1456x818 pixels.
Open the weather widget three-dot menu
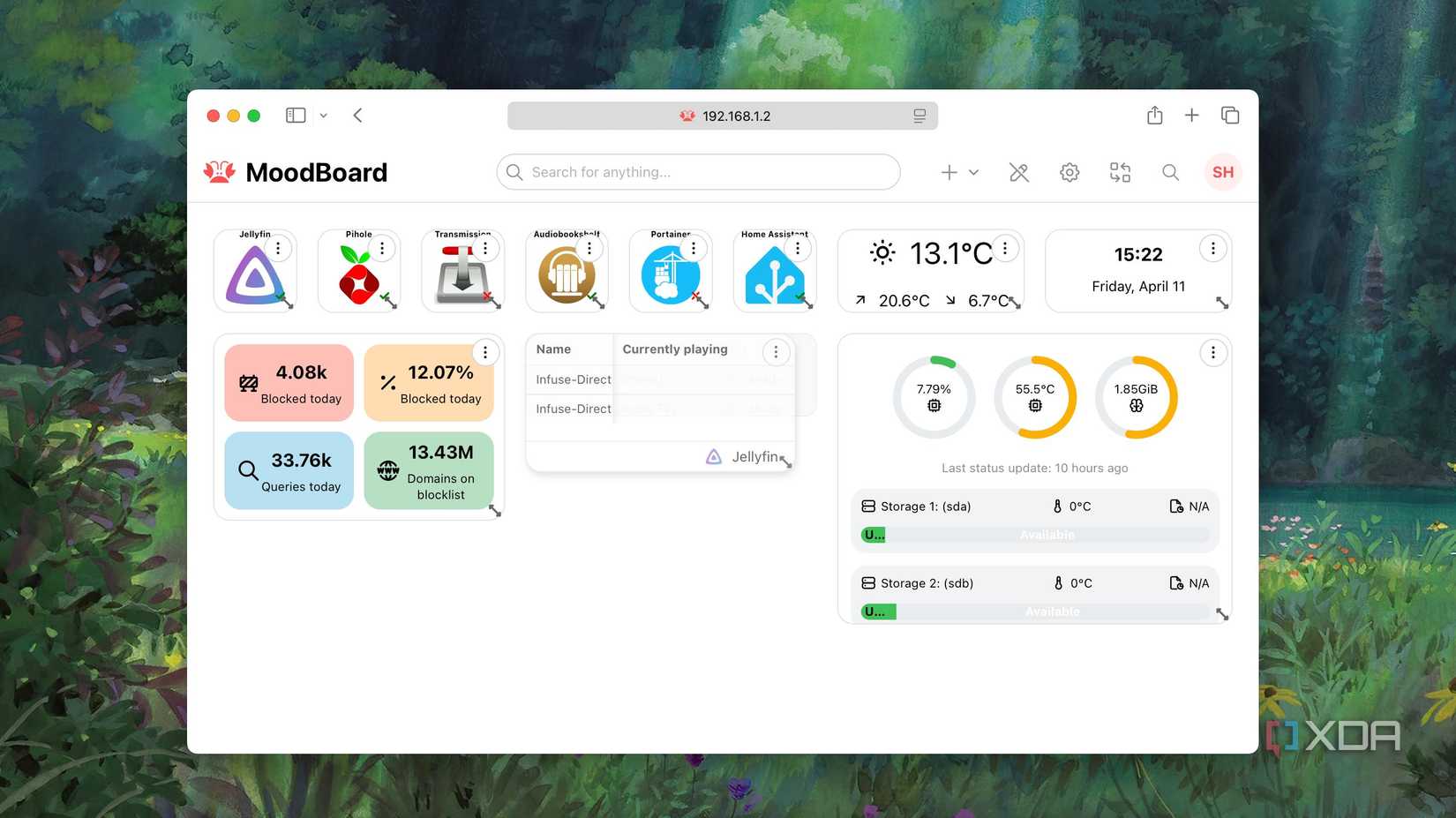(1004, 248)
